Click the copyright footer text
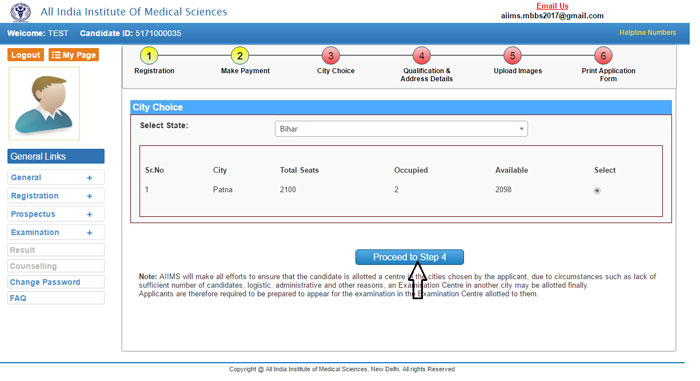This screenshot has height=381, width=700. (x=342, y=369)
